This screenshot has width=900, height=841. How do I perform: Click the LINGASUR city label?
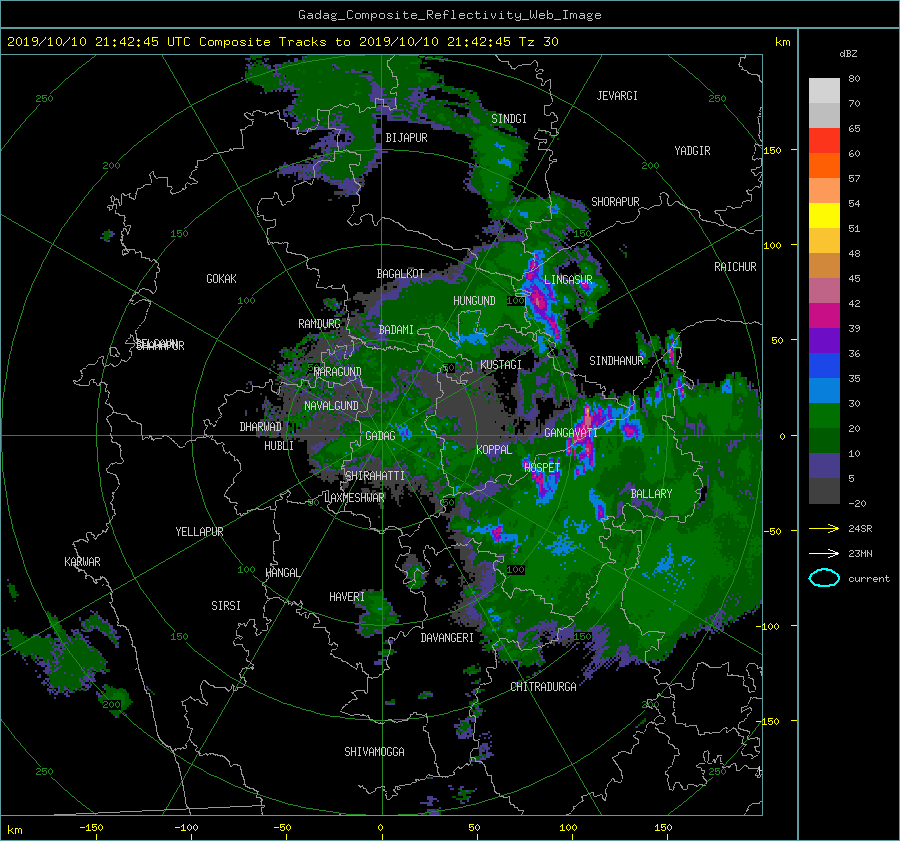(568, 280)
